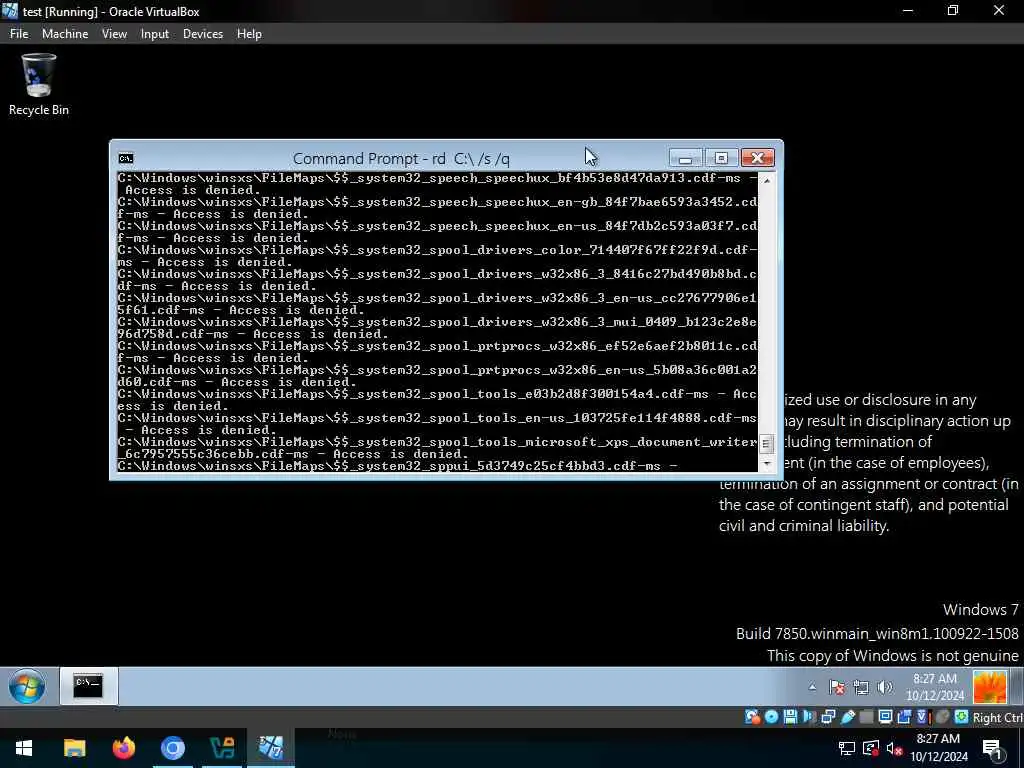Minimize the Command Prompt window
The width and height of the screenshot is (1024, 768).
685,158
